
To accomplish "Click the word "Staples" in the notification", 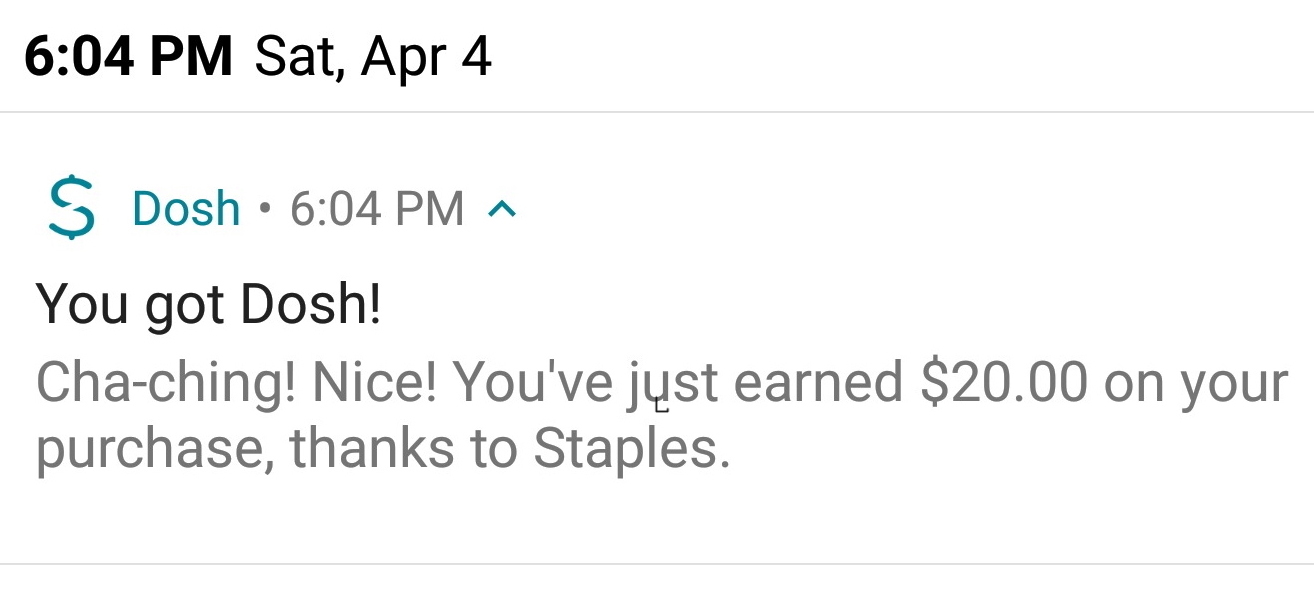I will point(625,449).
